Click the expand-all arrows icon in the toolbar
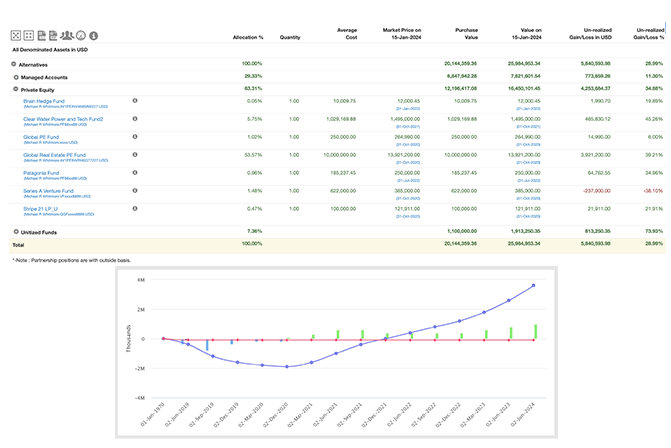 [x=16, y=35]
